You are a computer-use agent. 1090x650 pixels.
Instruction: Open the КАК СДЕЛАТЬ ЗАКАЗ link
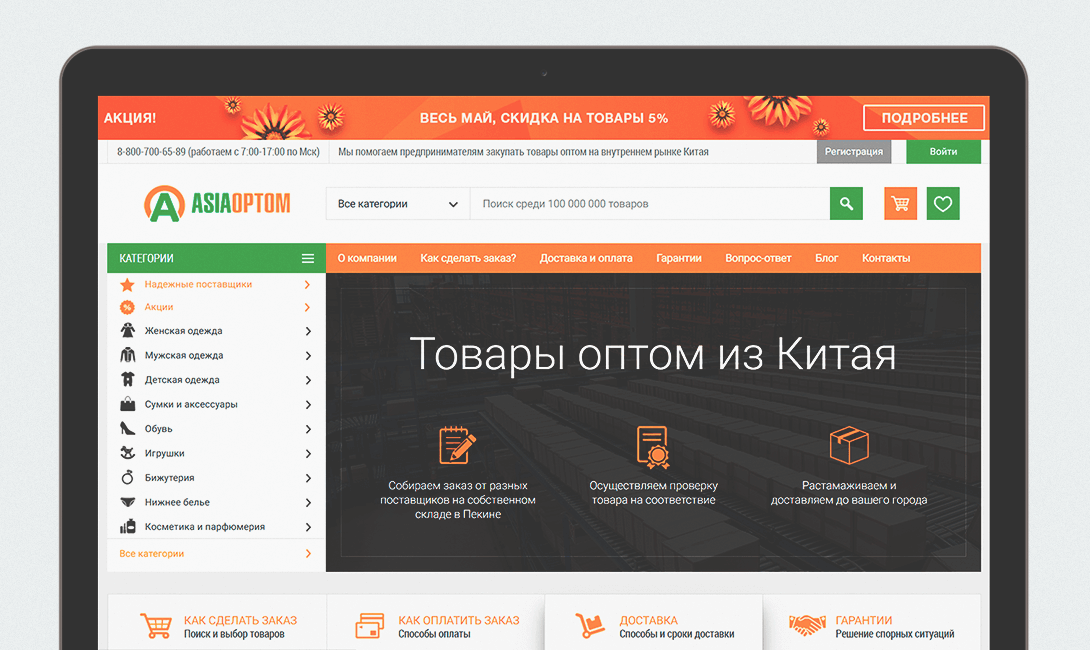(x=241, y=620)
